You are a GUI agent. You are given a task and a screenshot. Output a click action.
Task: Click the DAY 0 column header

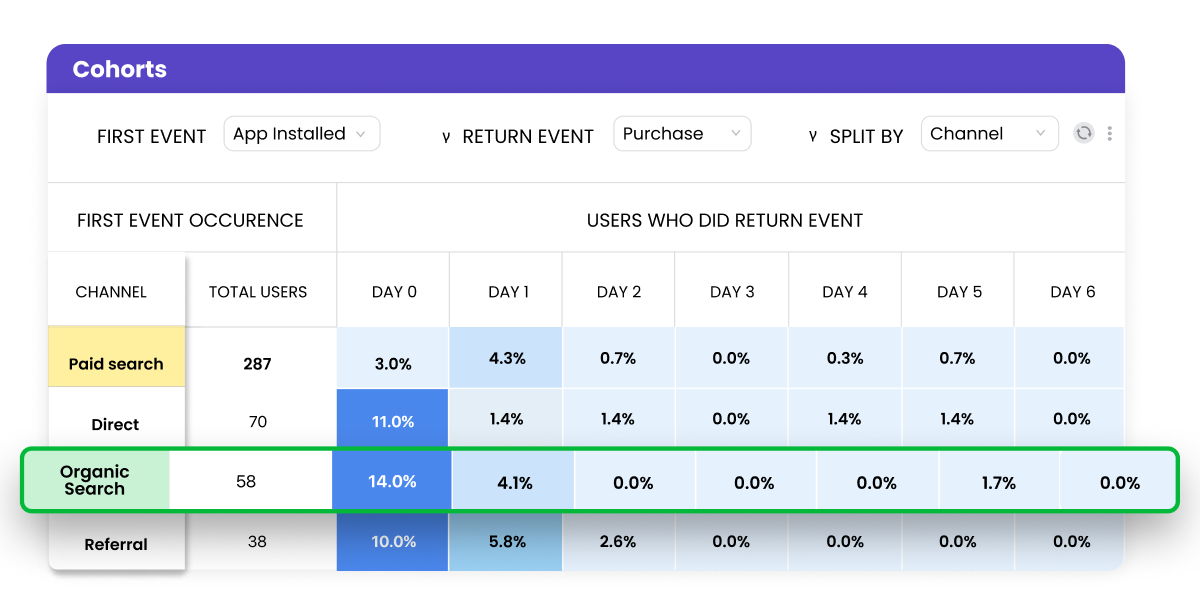[394, 292]
